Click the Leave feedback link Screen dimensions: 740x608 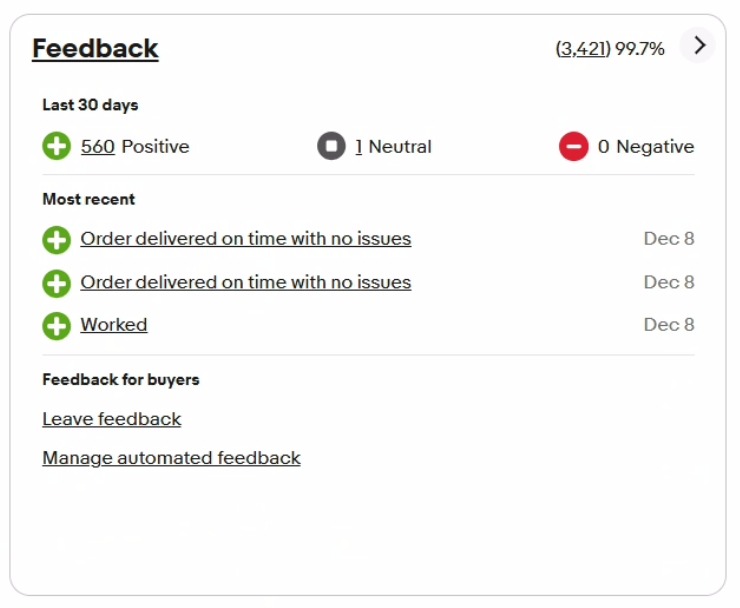[x=111, y=419]
